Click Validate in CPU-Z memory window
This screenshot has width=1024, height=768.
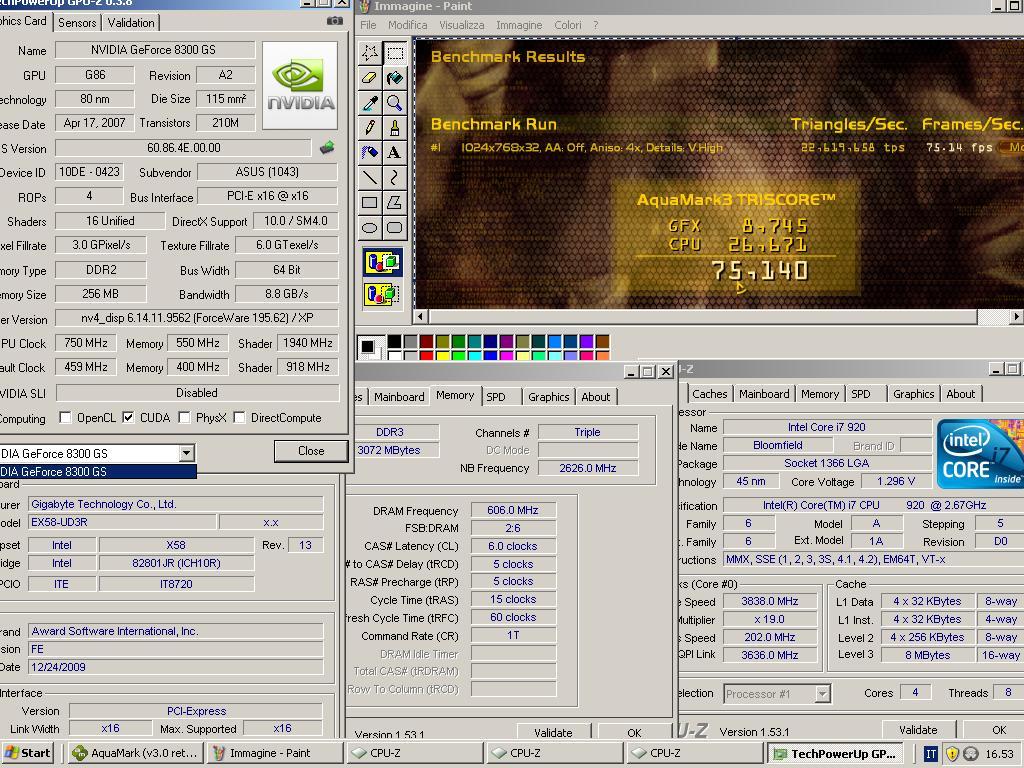[x=553, y=733]
